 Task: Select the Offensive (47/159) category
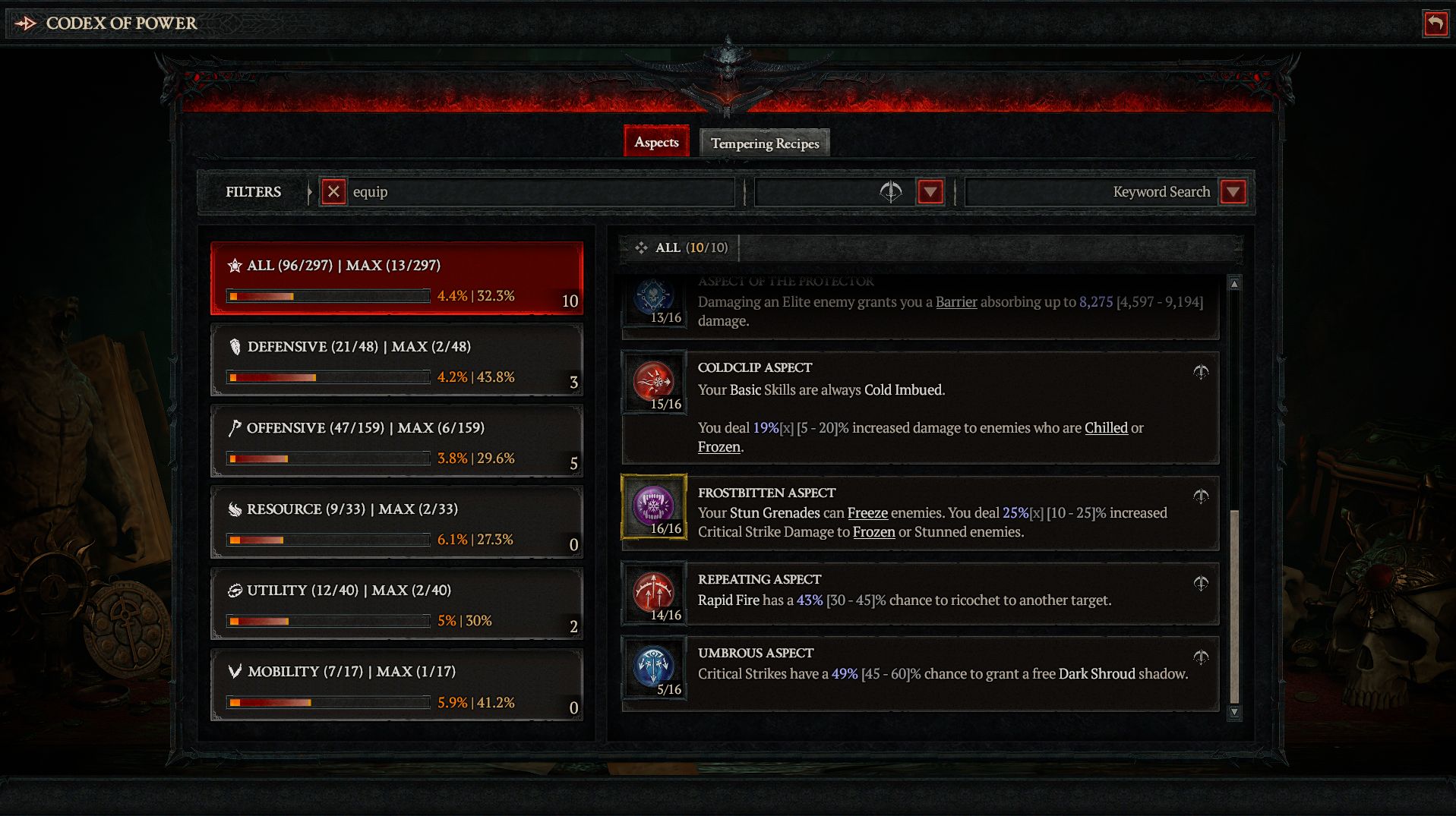tap(396, 442)
